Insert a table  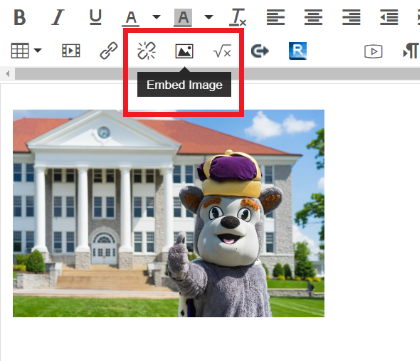(x=20, y=51)
